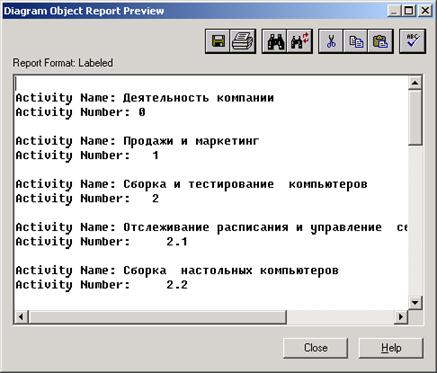This screenshot has width=437, height=373.
Task: Run the ABC spell check icon
Action: pyautogui.click(x=413, y=41)
